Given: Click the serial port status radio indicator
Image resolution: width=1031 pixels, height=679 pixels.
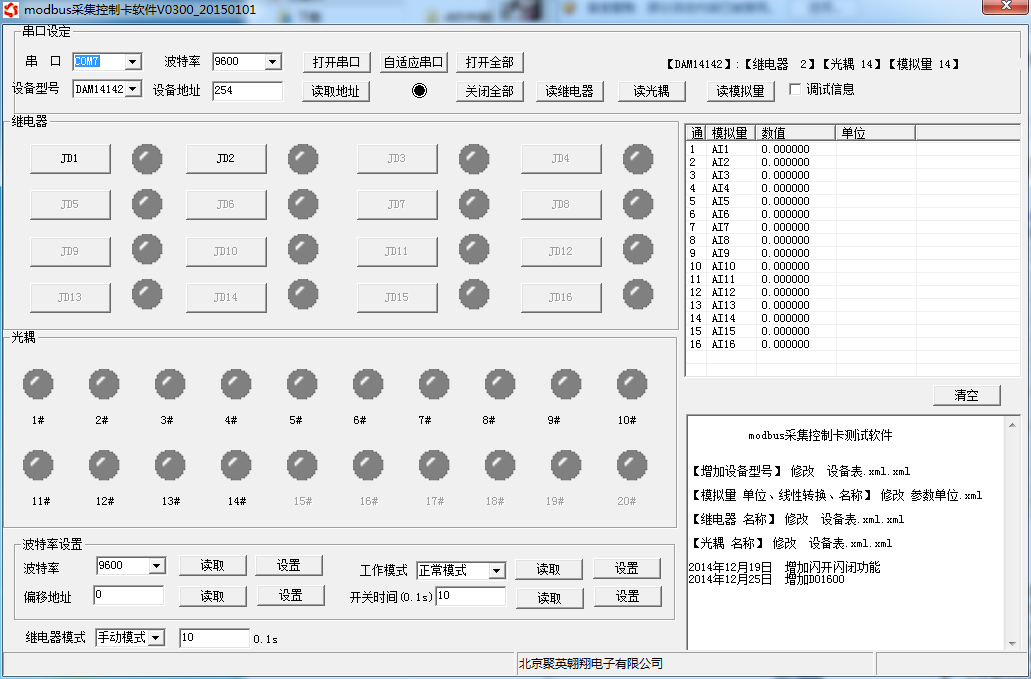Looking at the screenshot, I should (419, 90).
